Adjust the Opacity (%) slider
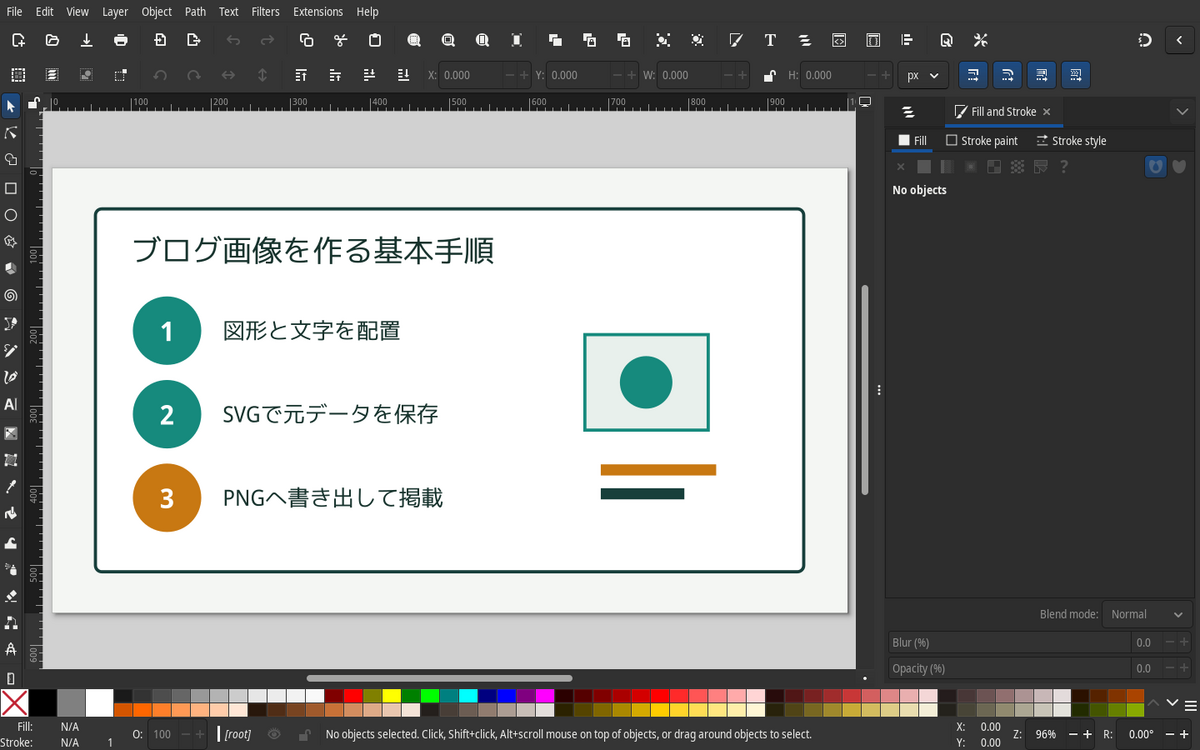 coord(1010,668)
